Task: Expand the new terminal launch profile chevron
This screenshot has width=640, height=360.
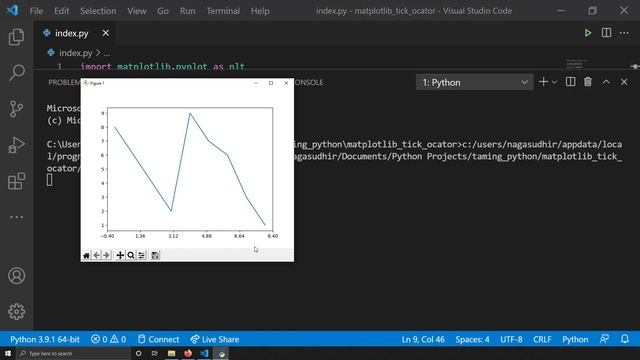Action: [554, 82]
